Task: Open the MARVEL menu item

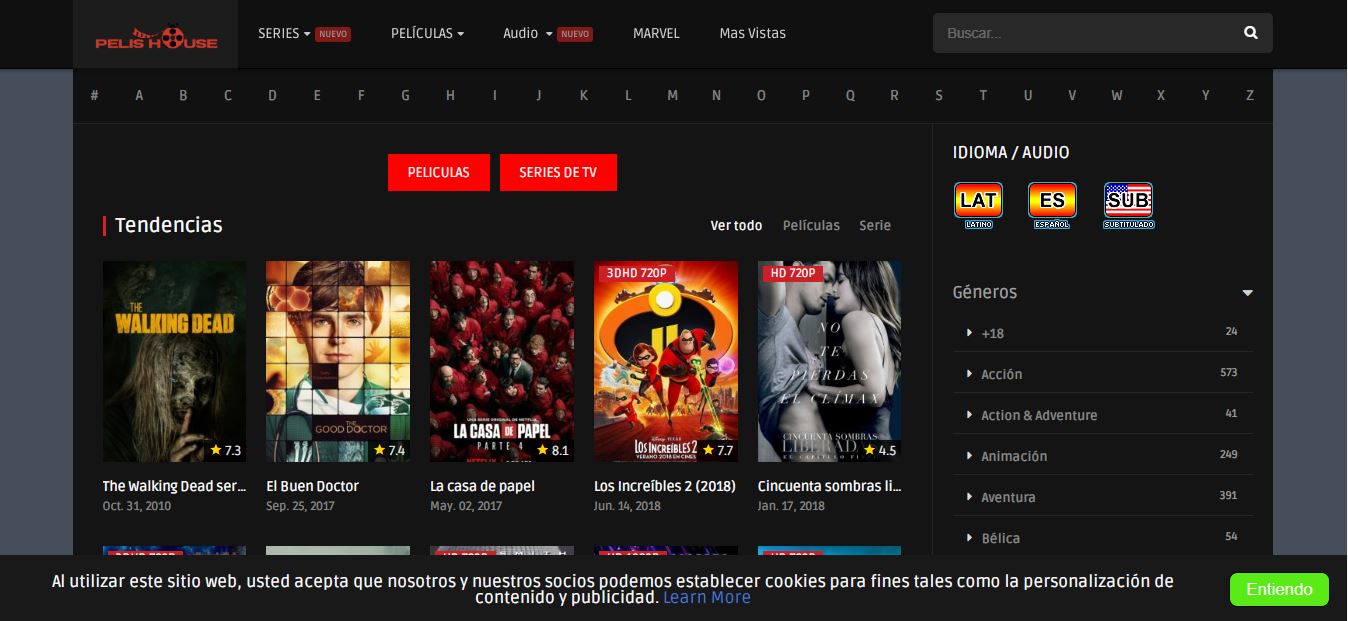Action: click(x=656, y=33)
